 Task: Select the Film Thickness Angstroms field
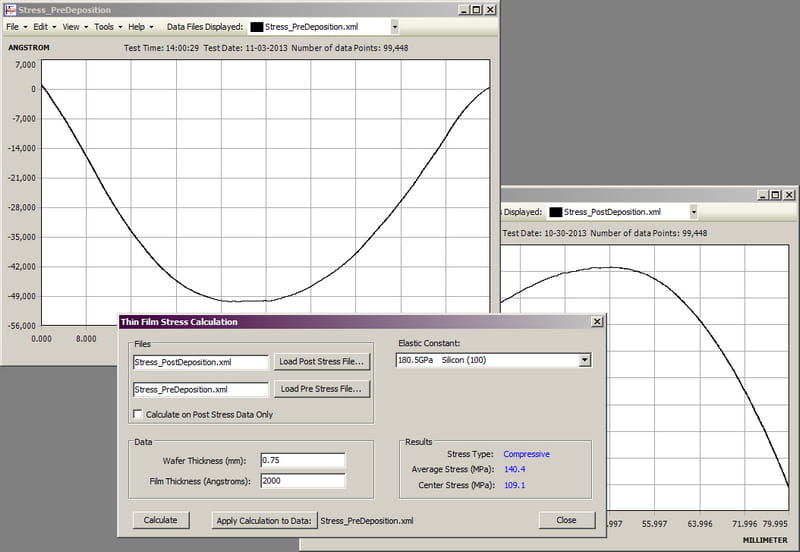(302, 481)
